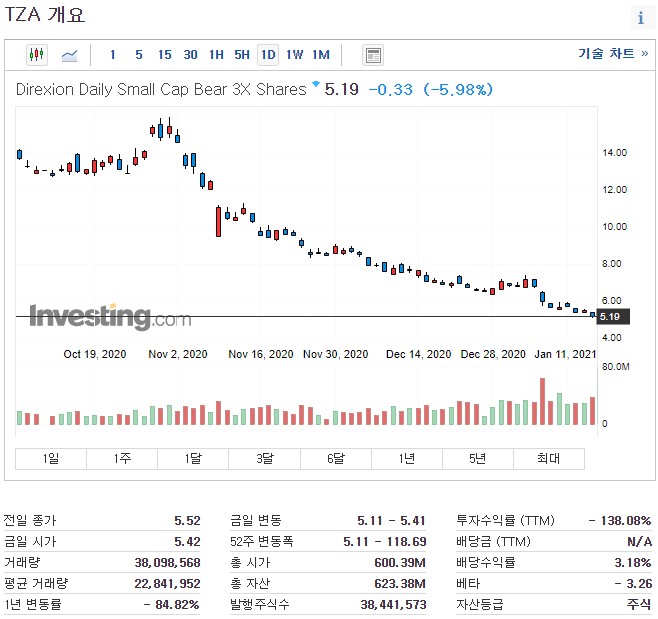This screenshot has height=619, width=658.
Task: Choose the 1H interval
Action: 217,55
